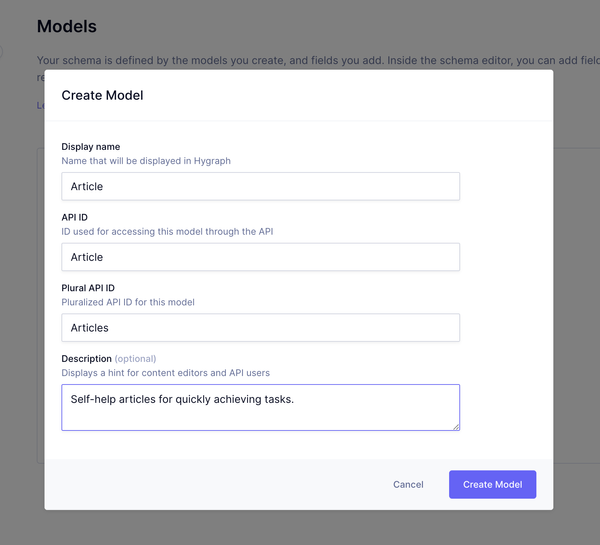Click inside the Description text area
This screenshot has height=545, width=600.
(261, 407)
